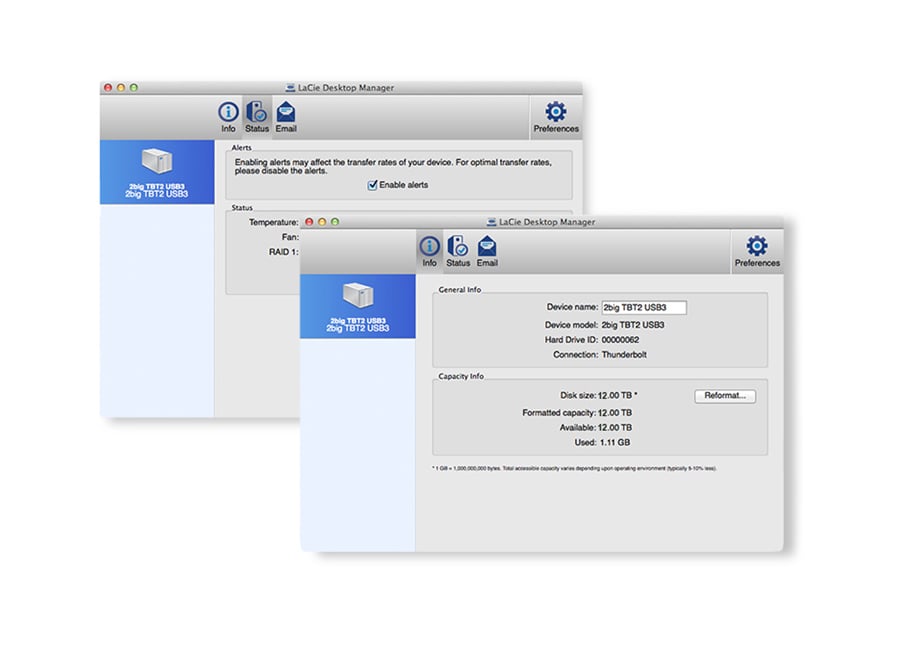Viewport: 900px width, 650px height.
Task: Click the "General Info" section heading
Action: click(x=460, y=290)
